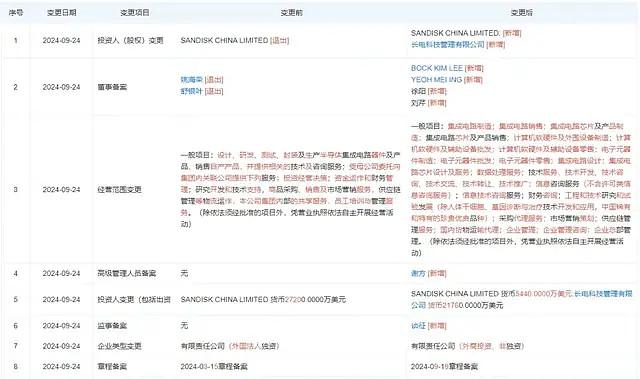Open second departing director's name in 董事备案 row
640x379 pixels.
(191, 91)
